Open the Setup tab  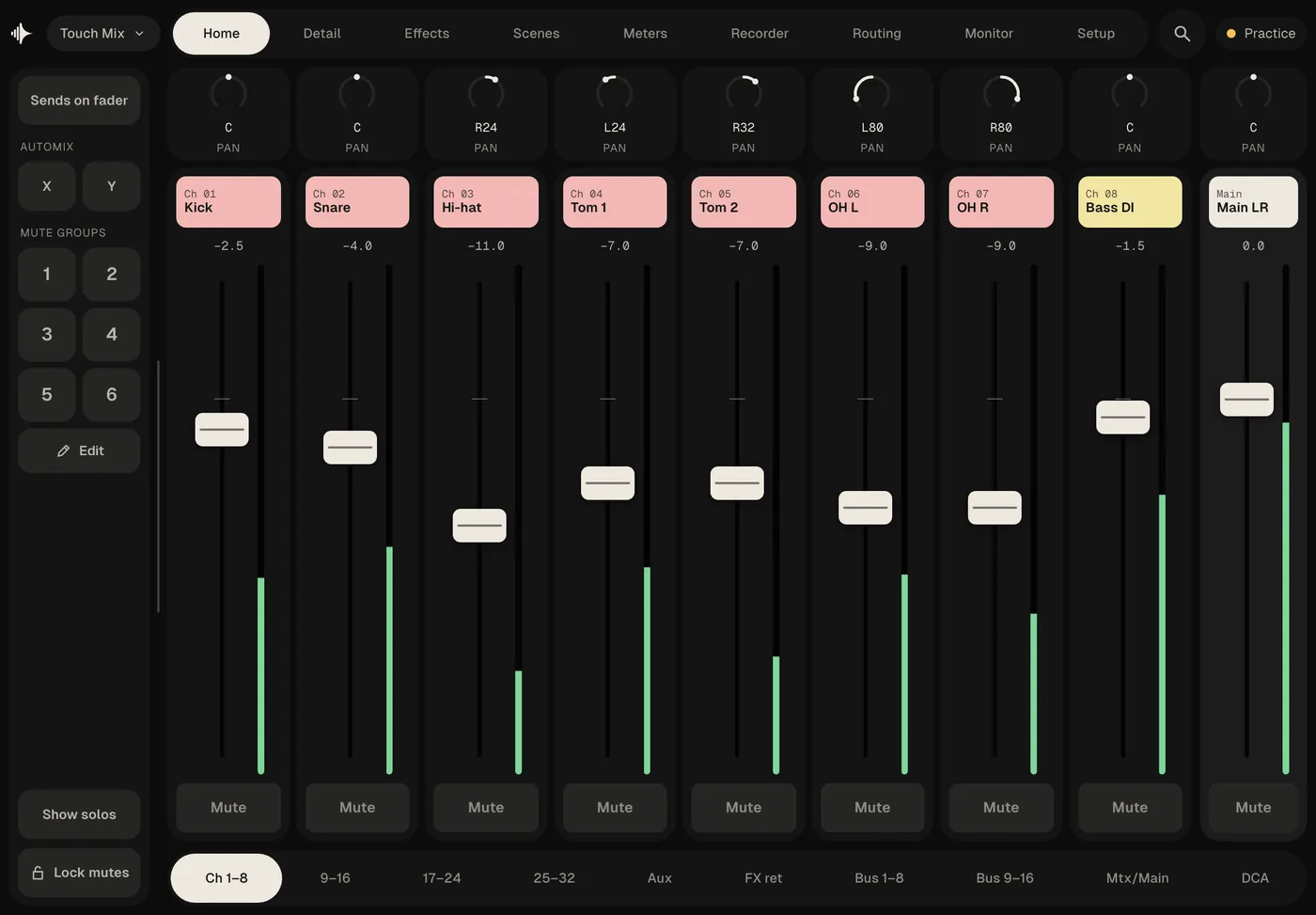coord(1096,34)
